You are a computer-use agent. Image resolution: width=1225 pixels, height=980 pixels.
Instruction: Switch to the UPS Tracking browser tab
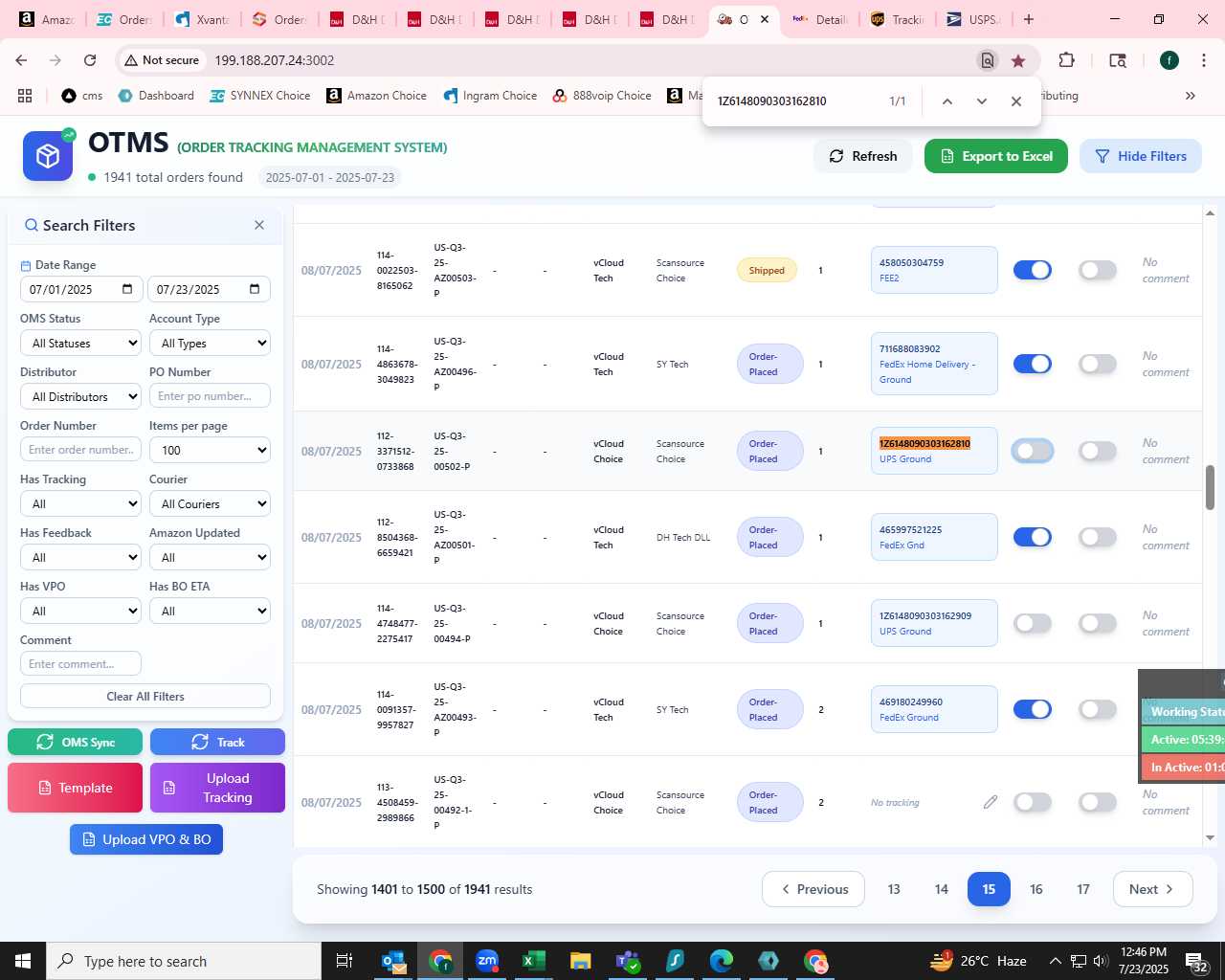pos(897,19)
